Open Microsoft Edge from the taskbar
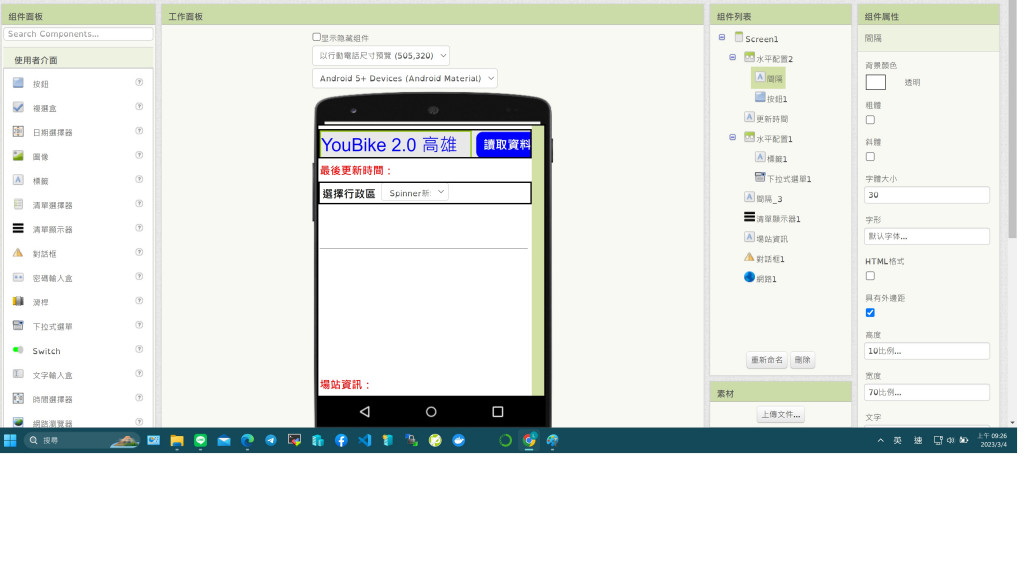Image resolution: width=1024 pixels, height=576 pixels. click(x=247, y=440)
